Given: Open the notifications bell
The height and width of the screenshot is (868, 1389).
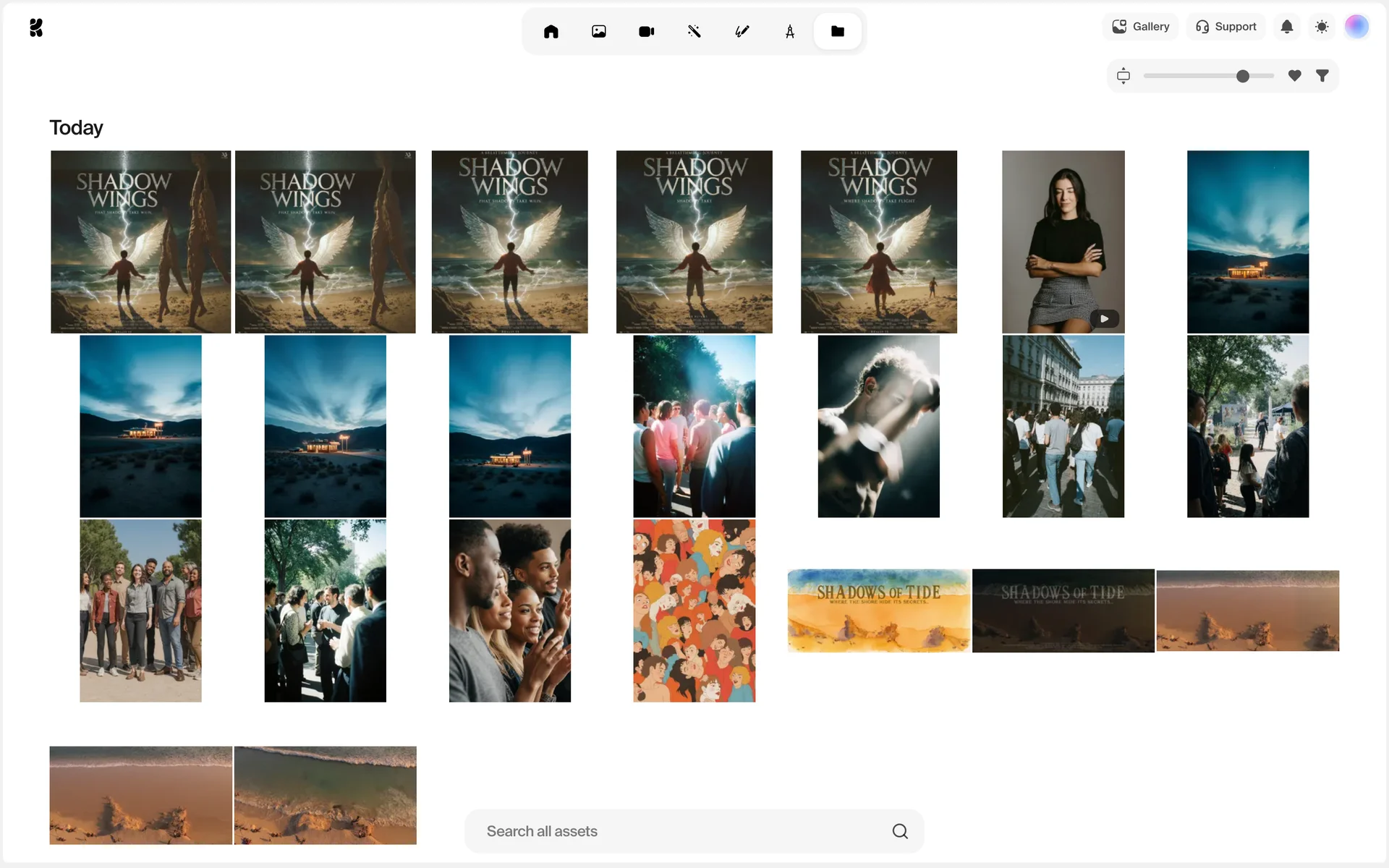Looking at the screenshot, I should click(x=1287, y=27).
